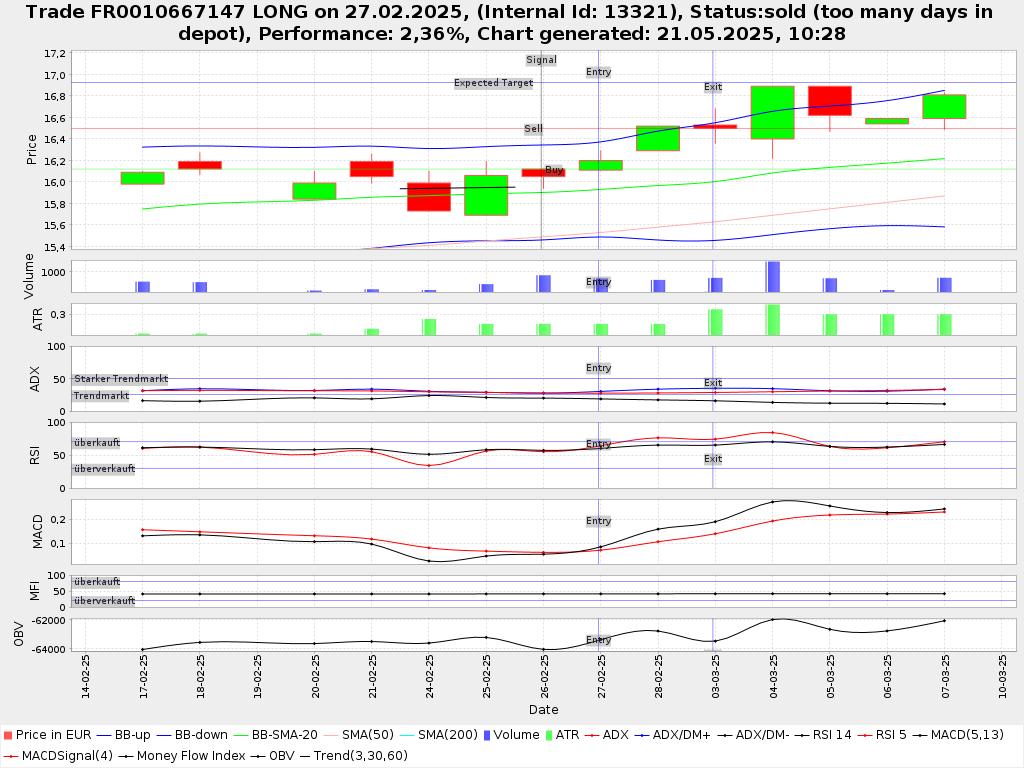Image resolution: width=1024 pixels, height=768 pixels.
Task: Click the überverkauft label in the RSI panel
Action: click(104, 469)
